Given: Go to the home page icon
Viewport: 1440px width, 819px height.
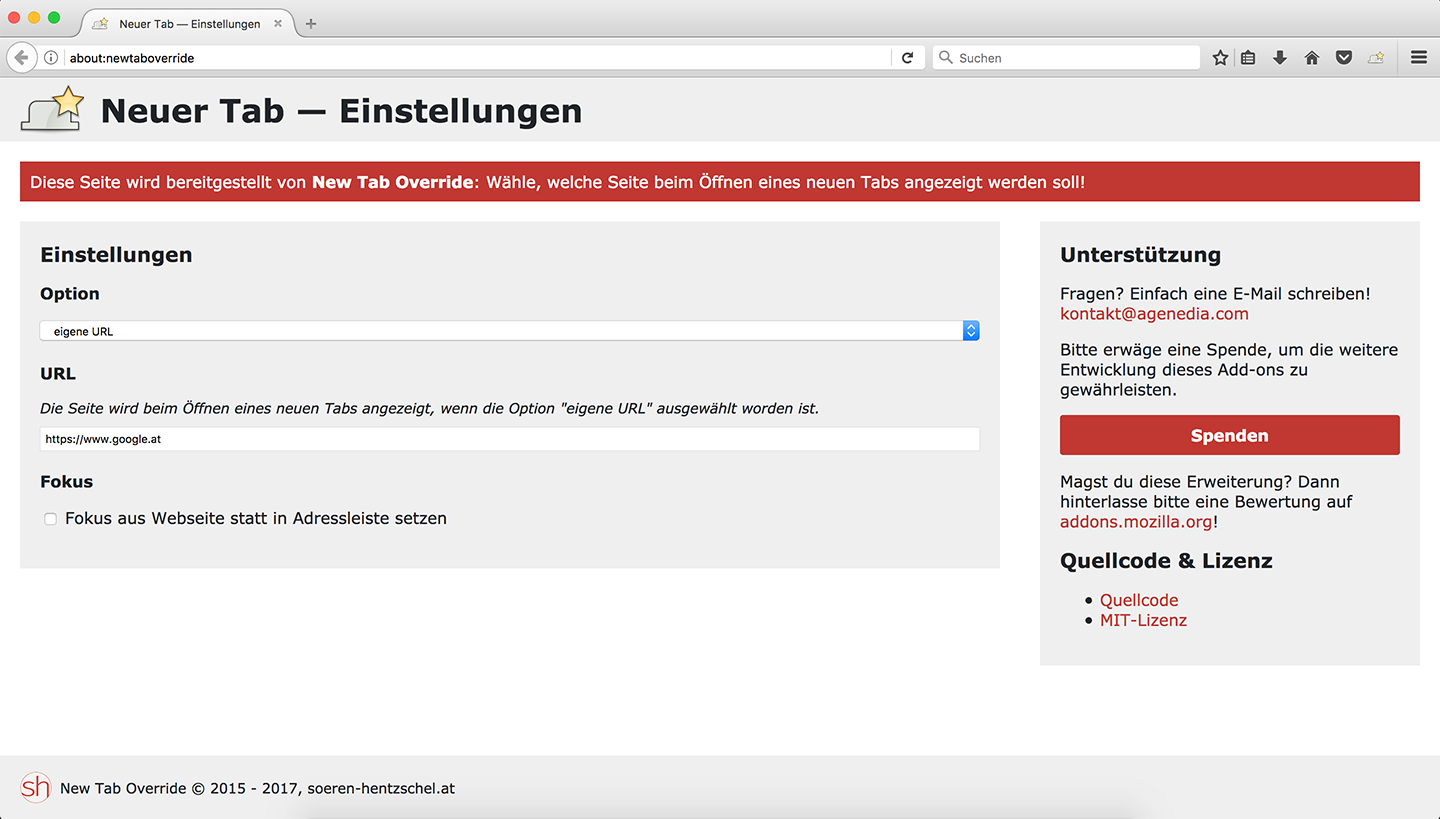Looking at the screenshot, I should 1312,58.
